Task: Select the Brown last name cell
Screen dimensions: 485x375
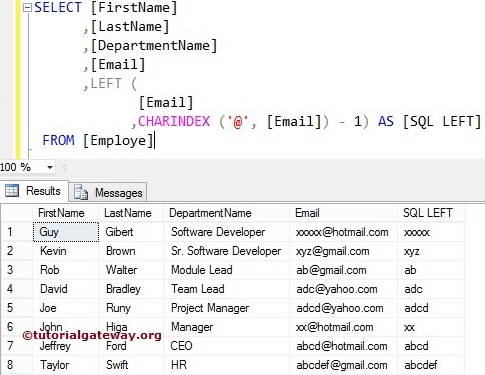Action: (x=131, y=251)
